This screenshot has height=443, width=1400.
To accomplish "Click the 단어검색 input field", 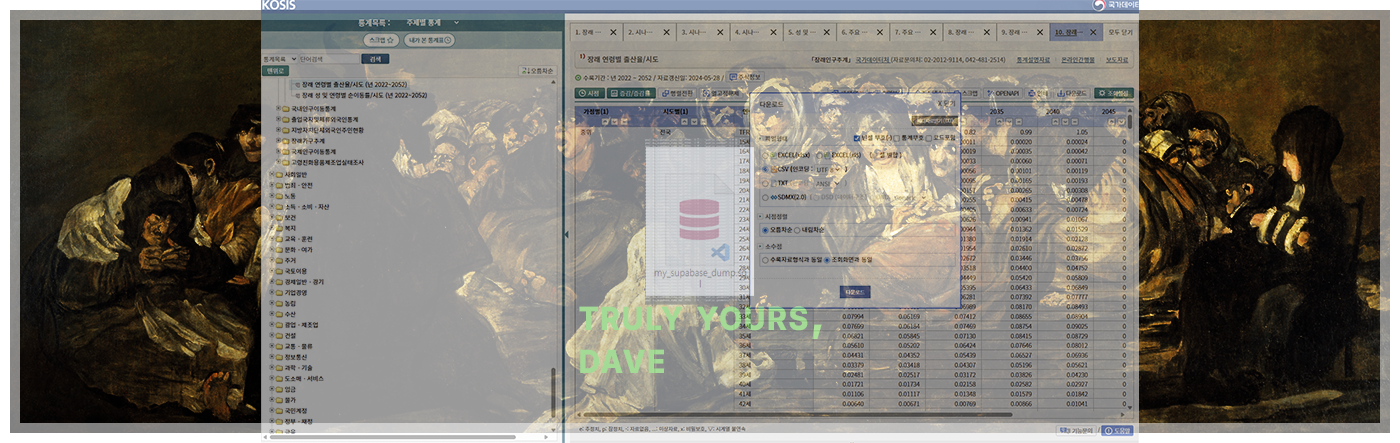I will click(x=328, y=58).
